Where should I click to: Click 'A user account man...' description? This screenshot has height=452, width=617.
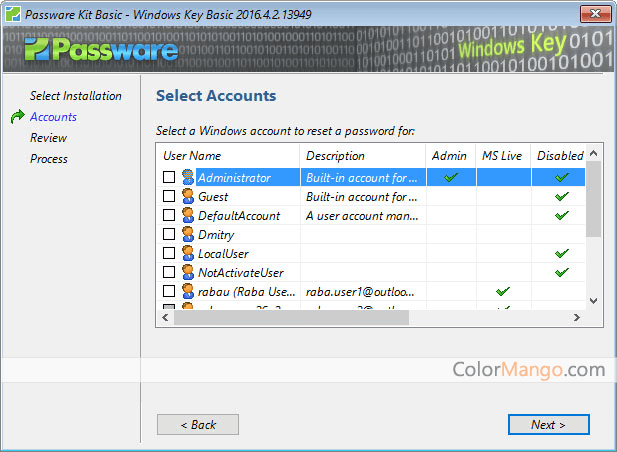pyautogui.click(x=362, y=216)
